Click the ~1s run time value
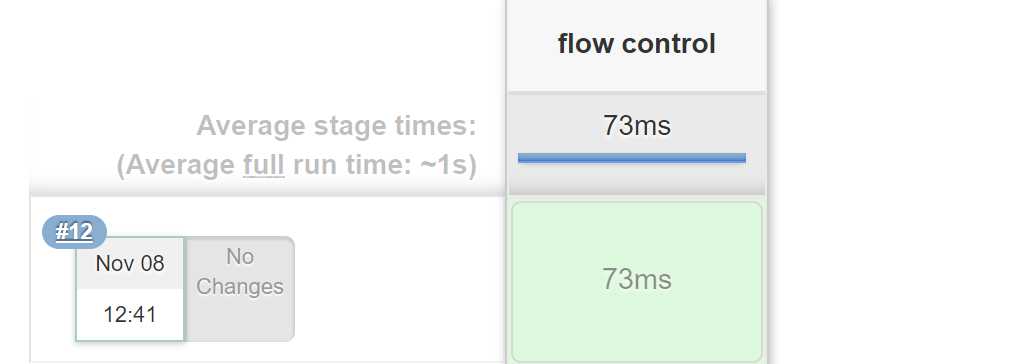1025x364 pixels. point(448,165)
